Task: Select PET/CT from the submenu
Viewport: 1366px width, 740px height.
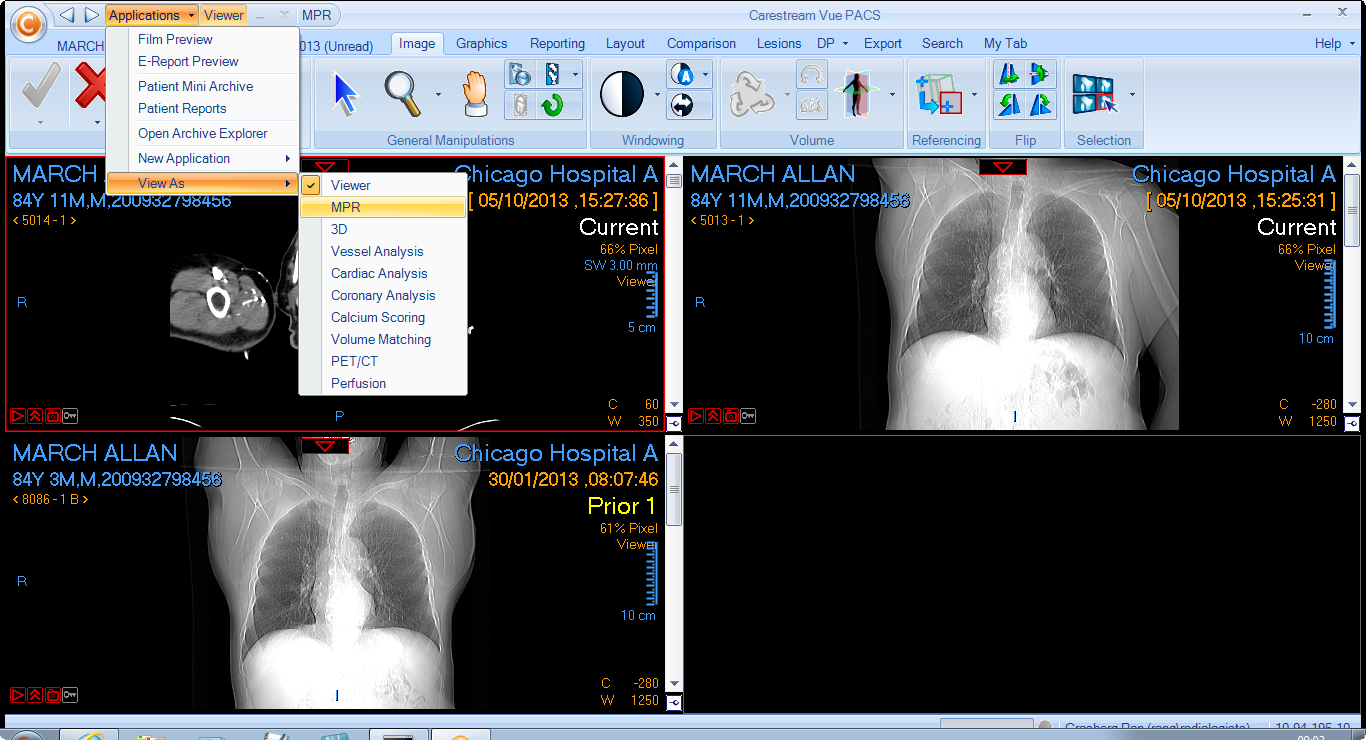Action: point(383,361)
